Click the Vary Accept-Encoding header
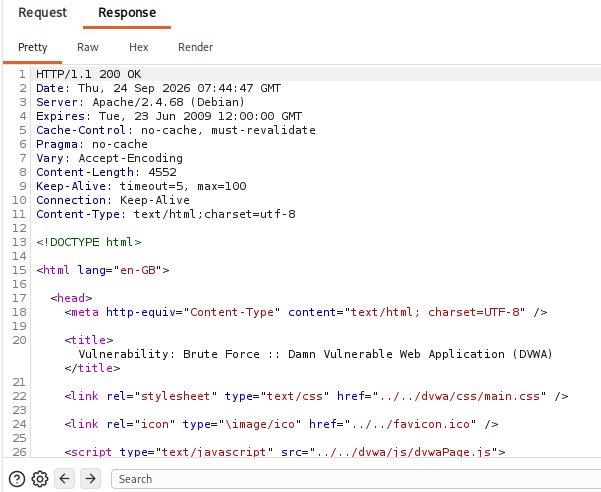Image resolution: width=601 pixels, height=492 pixels. pos(109,158)
